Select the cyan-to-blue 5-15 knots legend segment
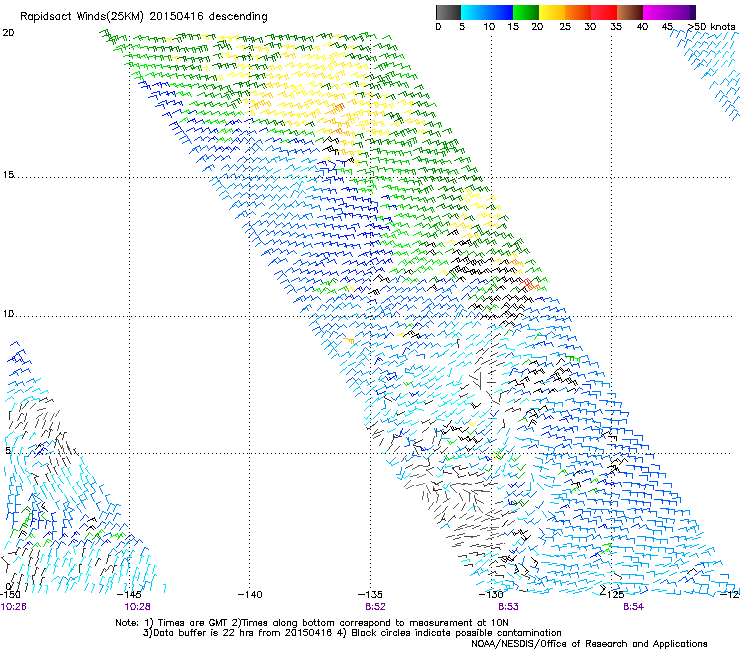Image resolution: width=740 pixels, height=650 pixels. click(487, 12)
